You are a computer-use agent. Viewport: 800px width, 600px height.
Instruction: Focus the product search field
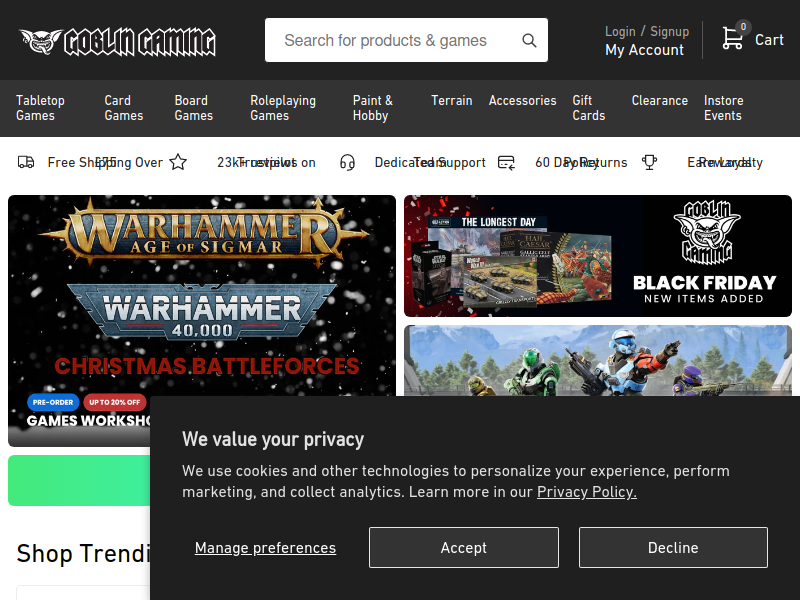point(406,40)
